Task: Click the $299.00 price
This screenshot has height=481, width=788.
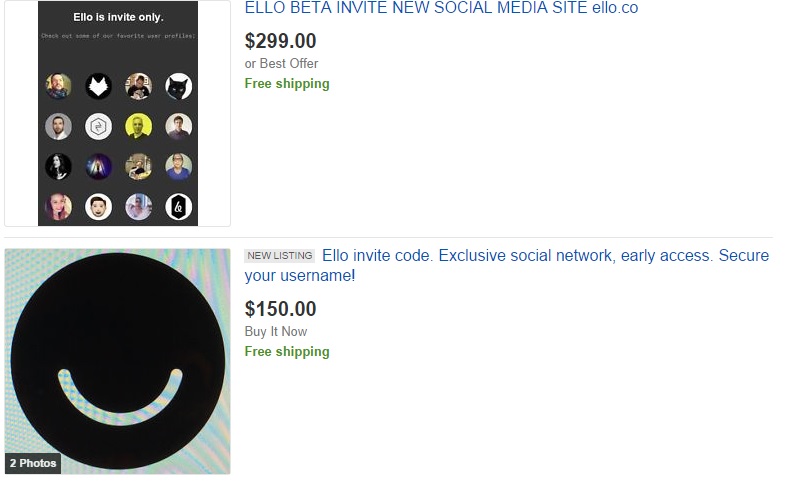Action: point(280,41)
